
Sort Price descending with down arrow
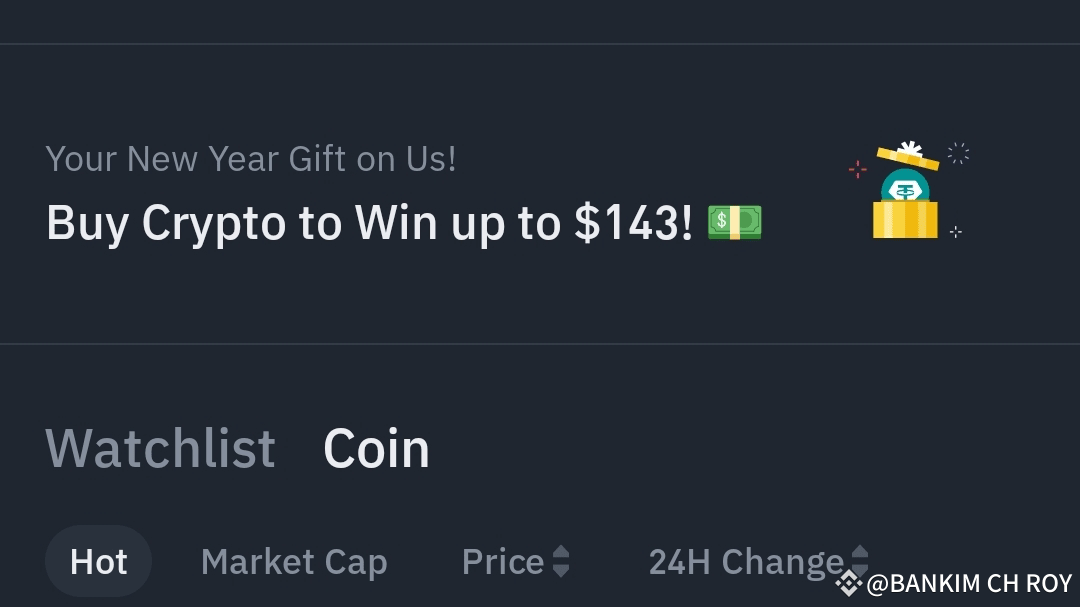pos(561,571)
